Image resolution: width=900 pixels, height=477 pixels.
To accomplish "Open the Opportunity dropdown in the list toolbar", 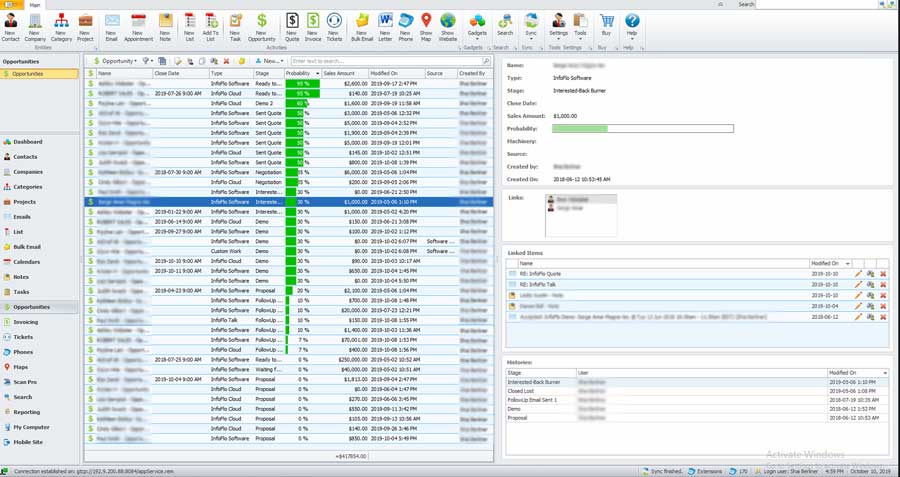I will click(115, 61).
